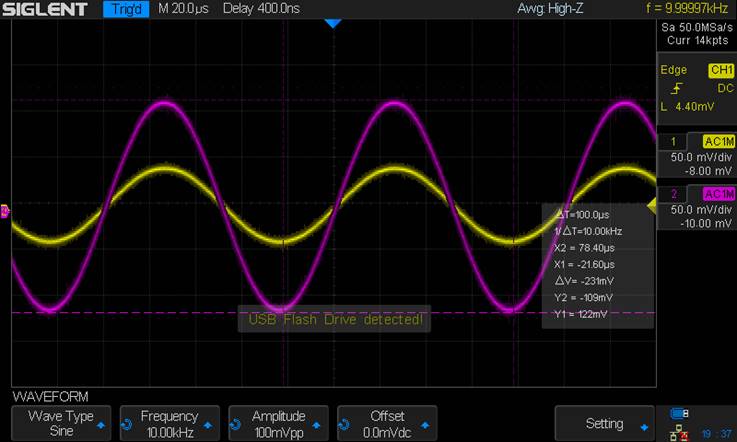Select the Frequency 10.00kHz softkey
This screenshot has width=737, height=442.
click(x=170, y=423)
